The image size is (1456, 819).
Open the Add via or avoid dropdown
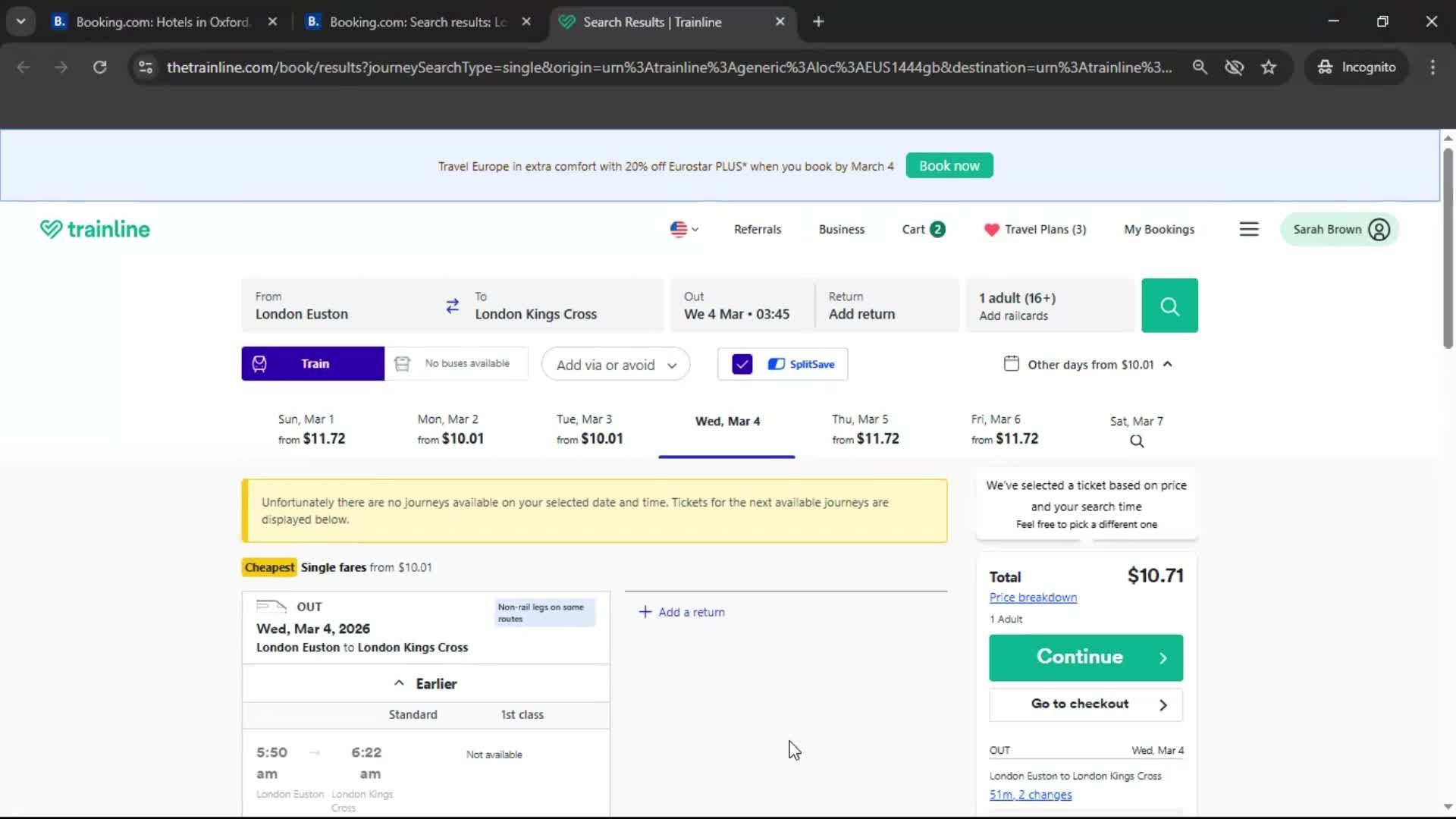click(x=615, y=364)
